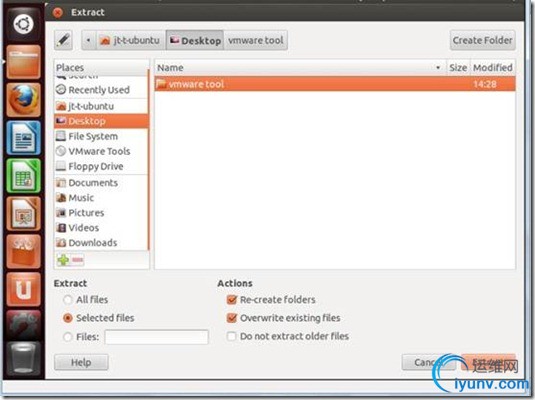Open Downloads bookmark in Places
Image resolution: width=535 pixels, height=400 pixels.
[101, 243]
